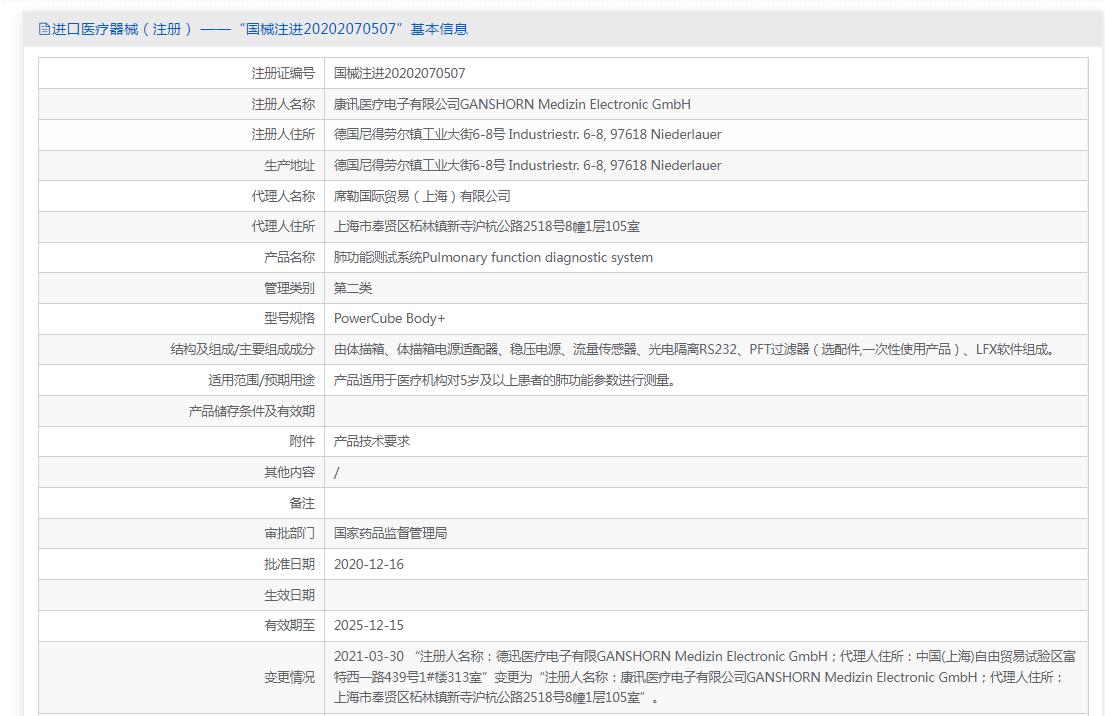This screenshot has width=1105, height=716.
Task: Click the 适用范围/预期用途 label
Action: (x=261, y=381)
